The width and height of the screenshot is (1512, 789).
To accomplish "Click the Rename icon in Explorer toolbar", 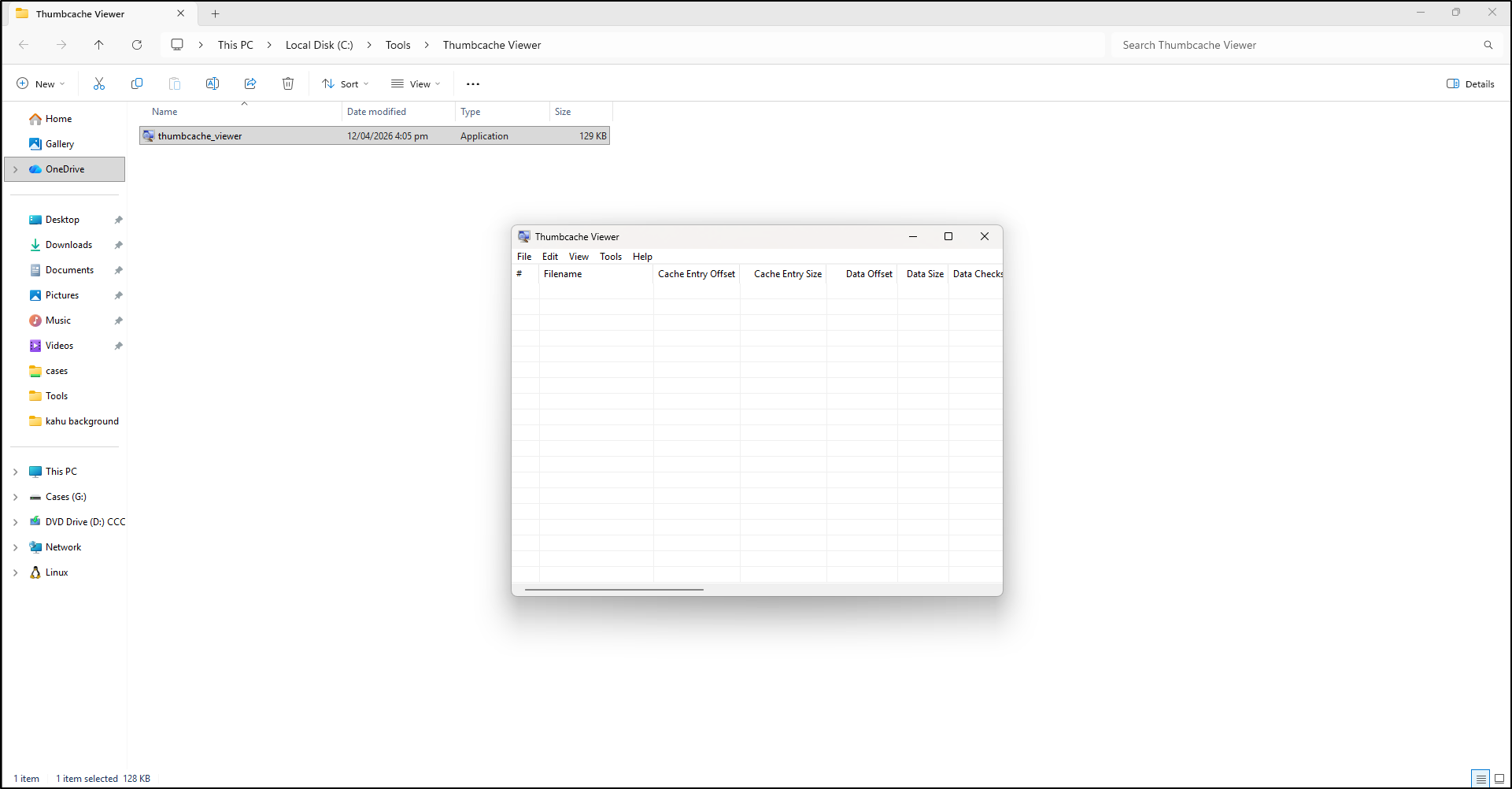I will pos(213,83).
